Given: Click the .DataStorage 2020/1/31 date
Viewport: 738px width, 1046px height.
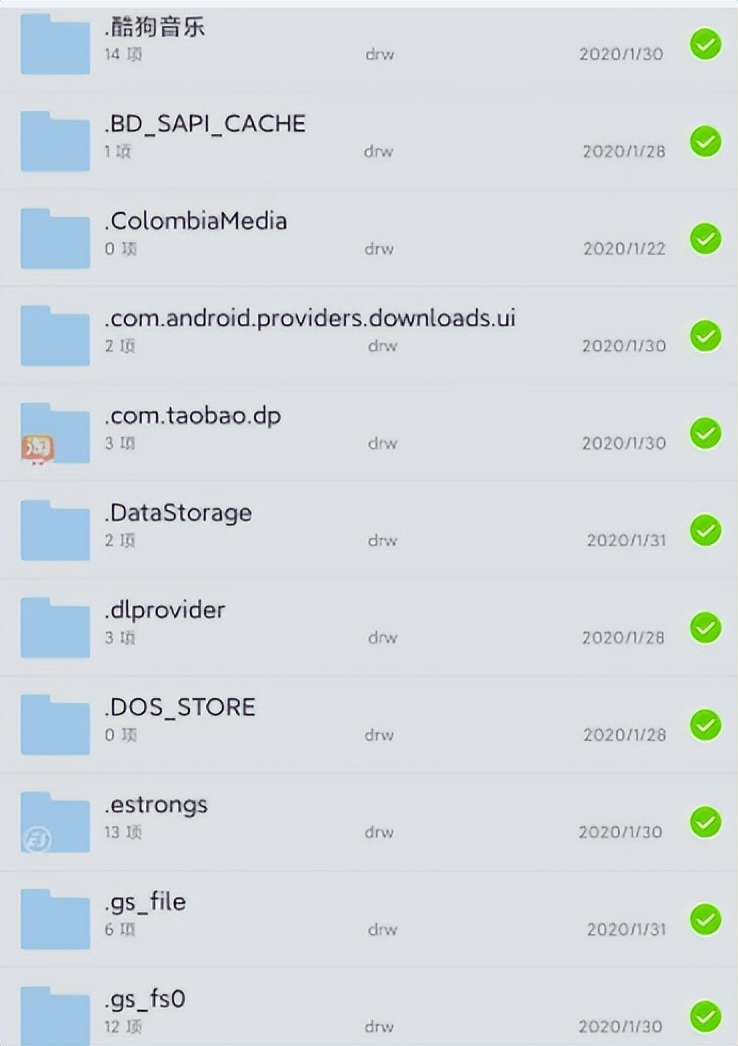Looking at the screenshot, I should (x=627, y=540).
